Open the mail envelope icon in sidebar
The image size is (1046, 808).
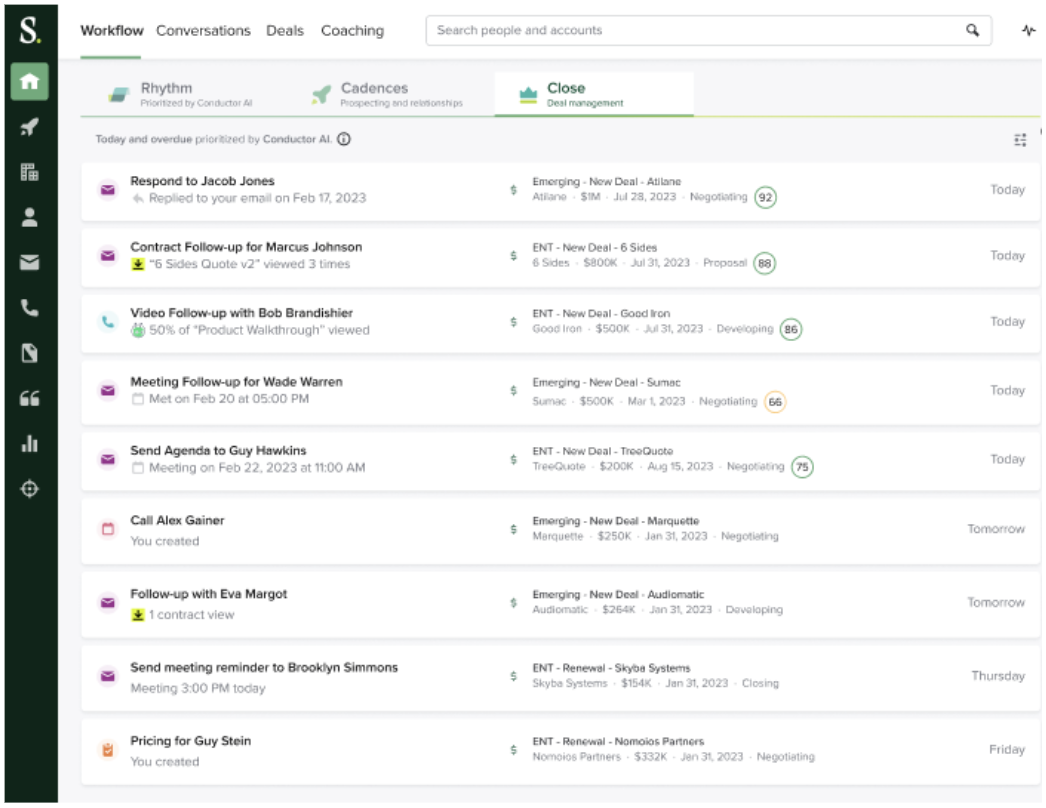point(29,262)
